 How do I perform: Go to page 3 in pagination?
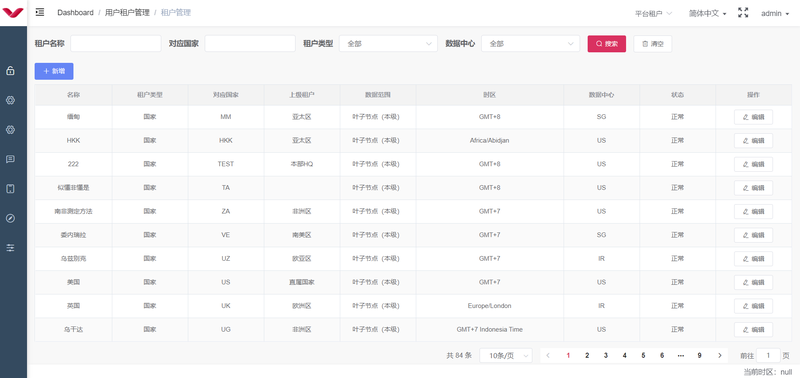(606, 356)
